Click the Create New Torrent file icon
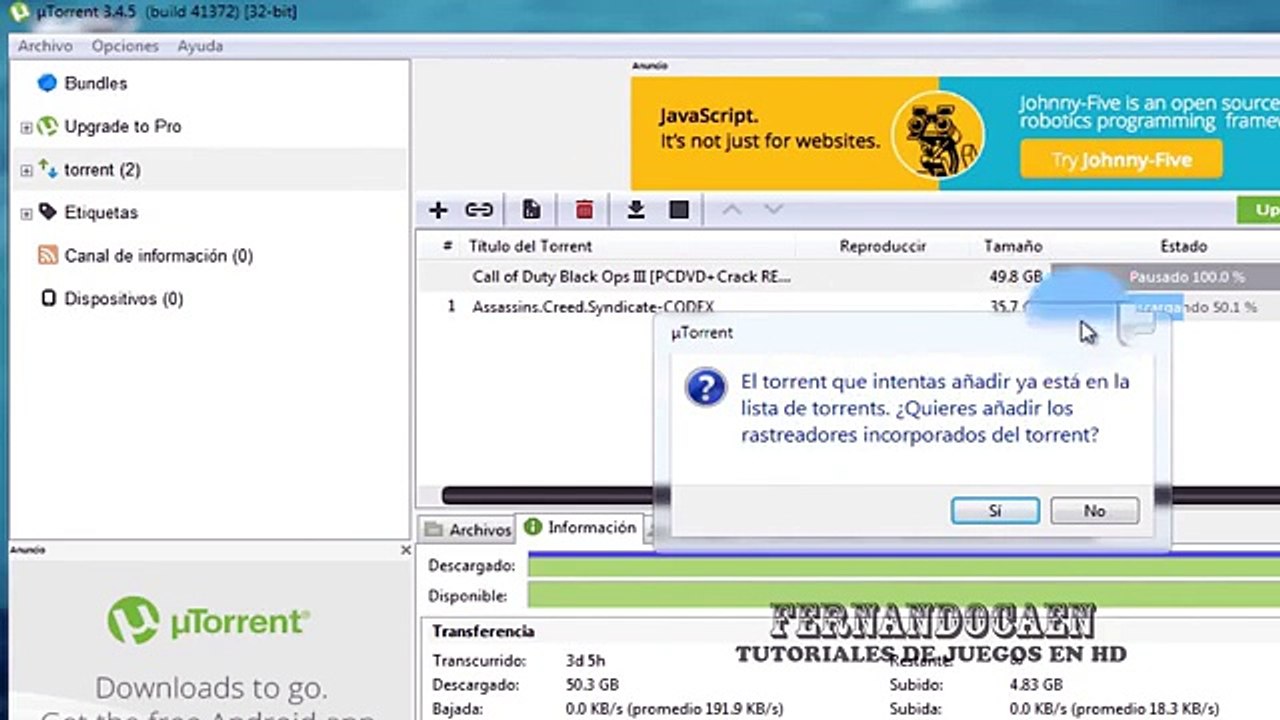This screenshot has height=720, width=1280. [532, 210]
